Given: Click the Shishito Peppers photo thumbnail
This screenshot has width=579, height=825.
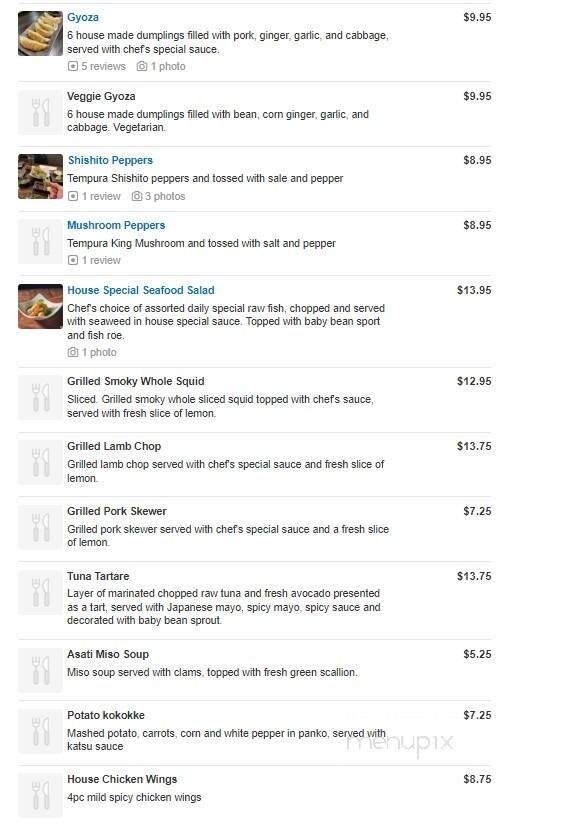Looking at the screenshot, I should [38, 176].
